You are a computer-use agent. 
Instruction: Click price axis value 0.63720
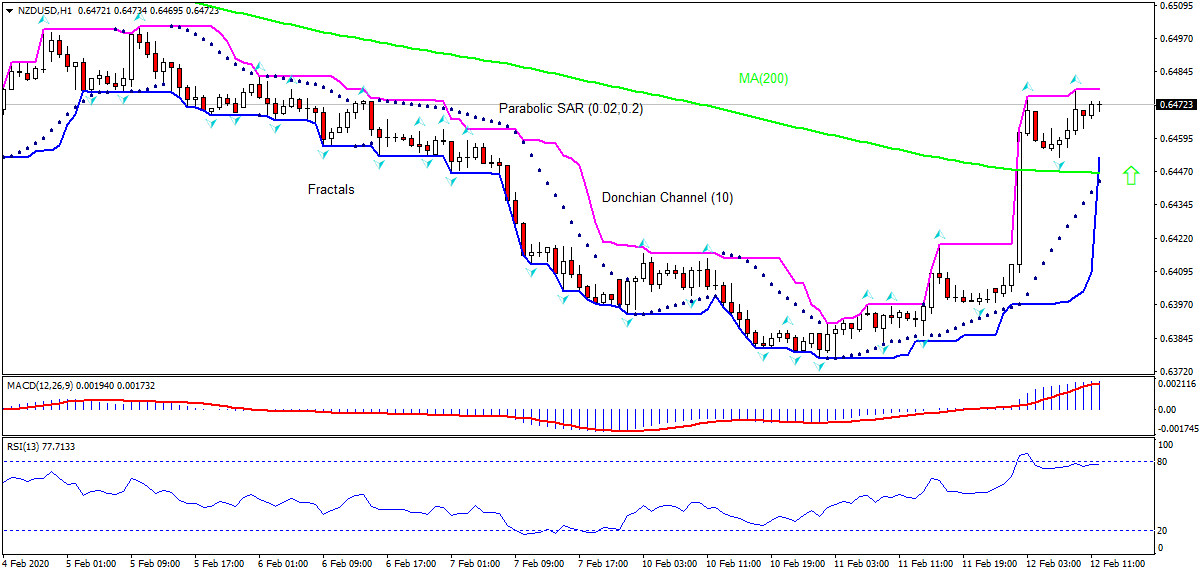tap(1176, 371)
